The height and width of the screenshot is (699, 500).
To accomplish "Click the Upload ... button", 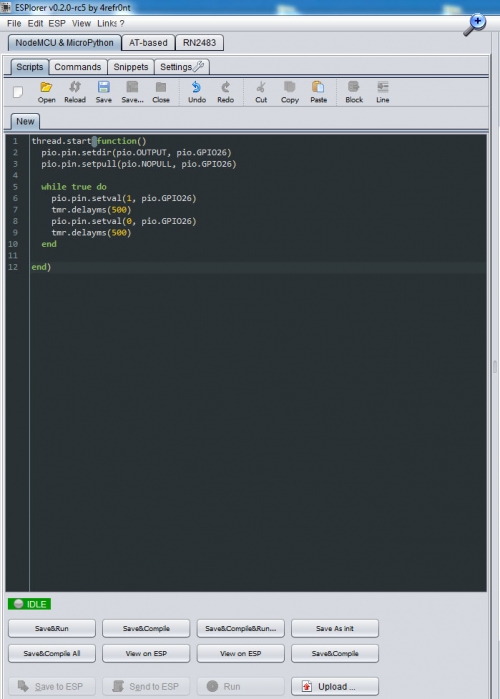I will point(335,687).
